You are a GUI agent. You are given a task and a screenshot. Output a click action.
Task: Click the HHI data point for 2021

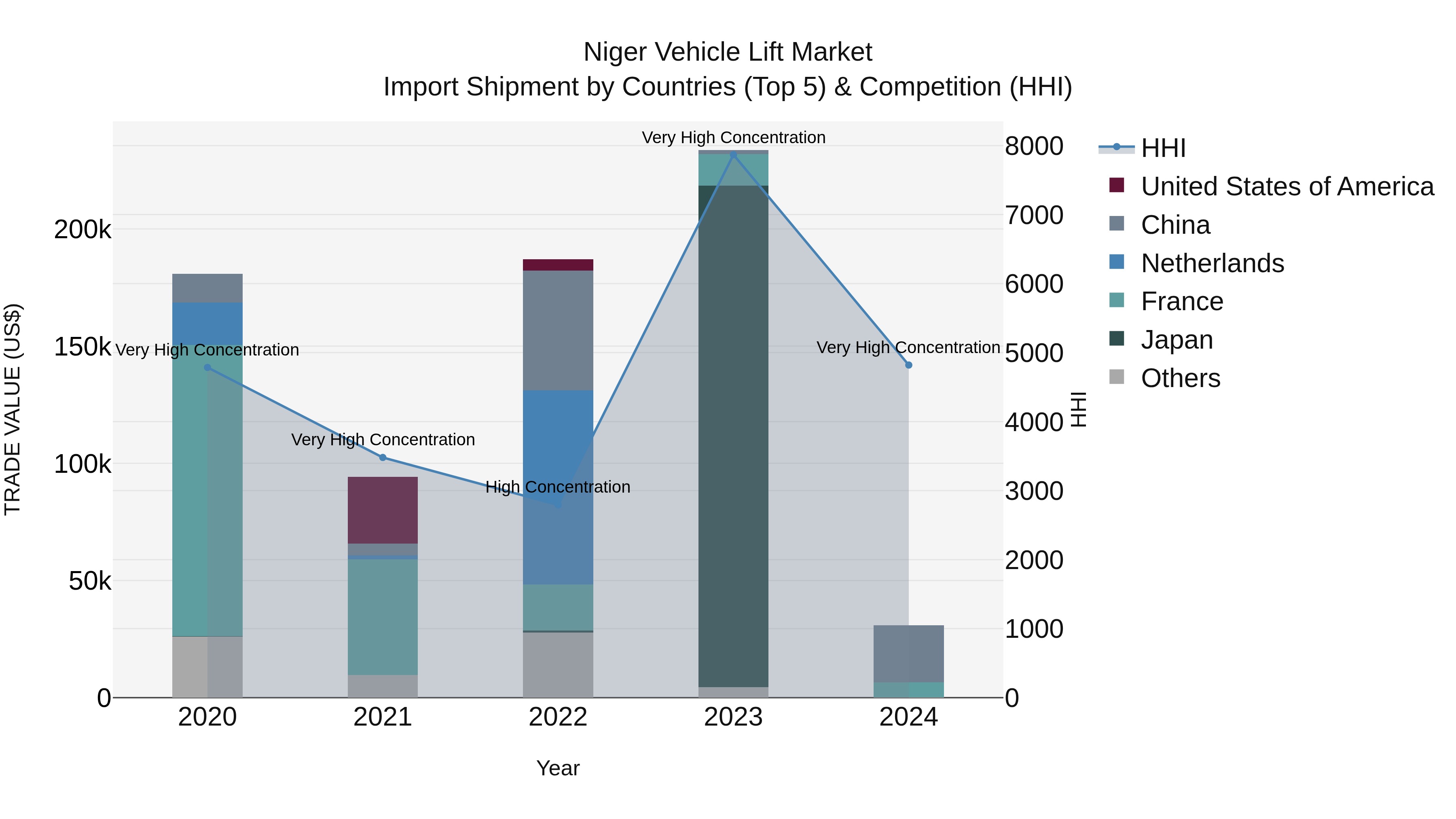coord(383,457)
